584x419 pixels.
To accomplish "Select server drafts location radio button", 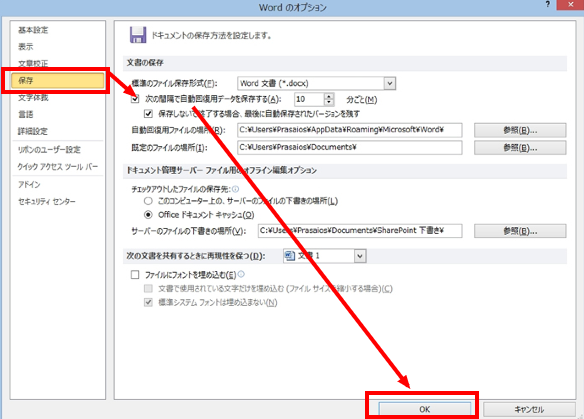I will pos(148,201).
